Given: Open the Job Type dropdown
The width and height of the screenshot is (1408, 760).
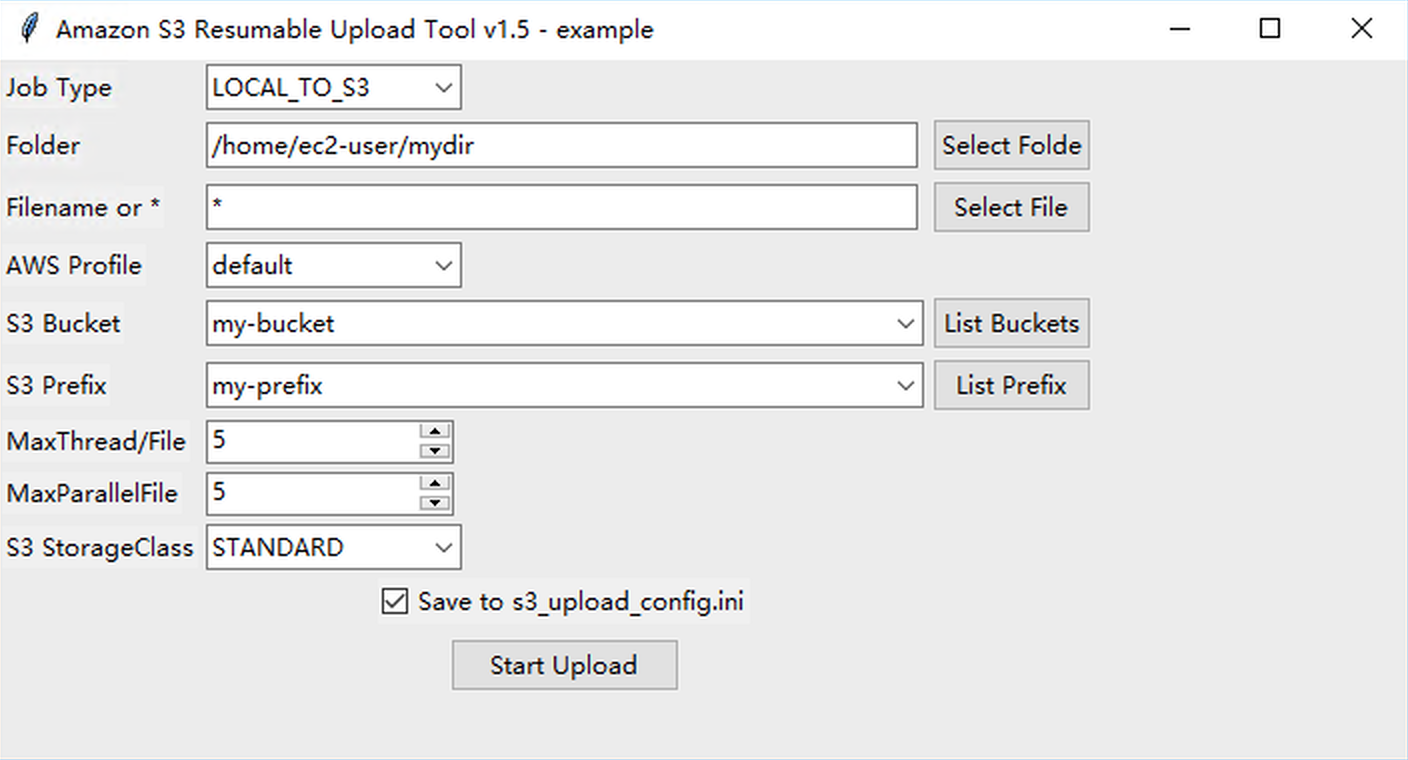Looking at the screenshot, I should pyautogui.click(x=444, y=88).
